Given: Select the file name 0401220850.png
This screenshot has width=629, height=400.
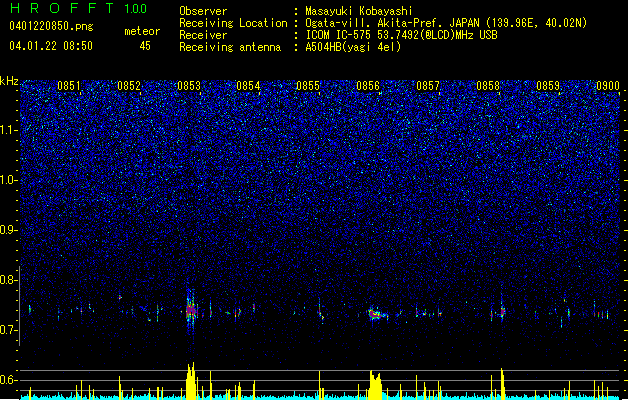Looking at the screenshot, I should 51,26.
